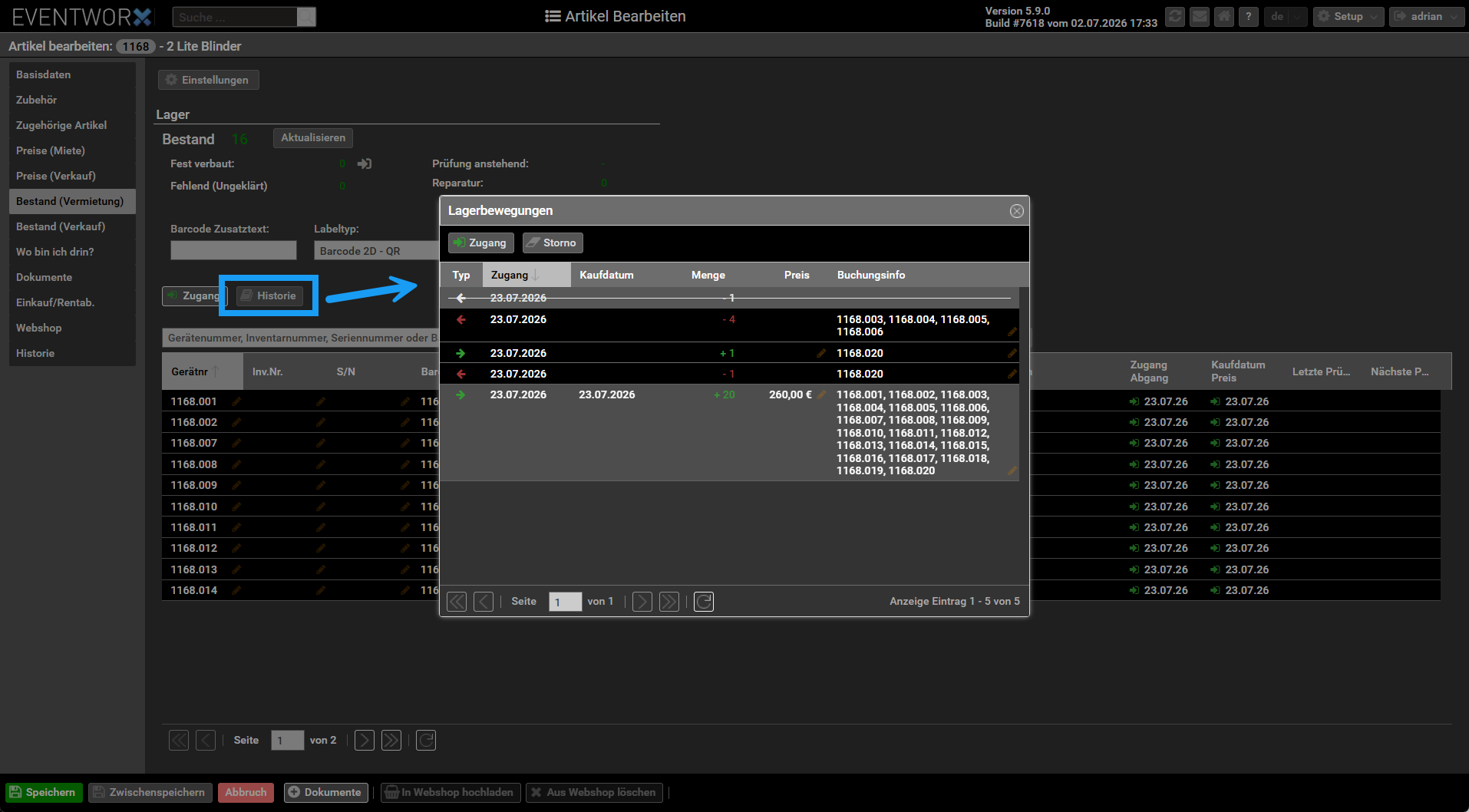The height and width of the screenshot is (812, 1469).
Task: Edit Gerätnr pencil for 1168.001
Action: 236,401
